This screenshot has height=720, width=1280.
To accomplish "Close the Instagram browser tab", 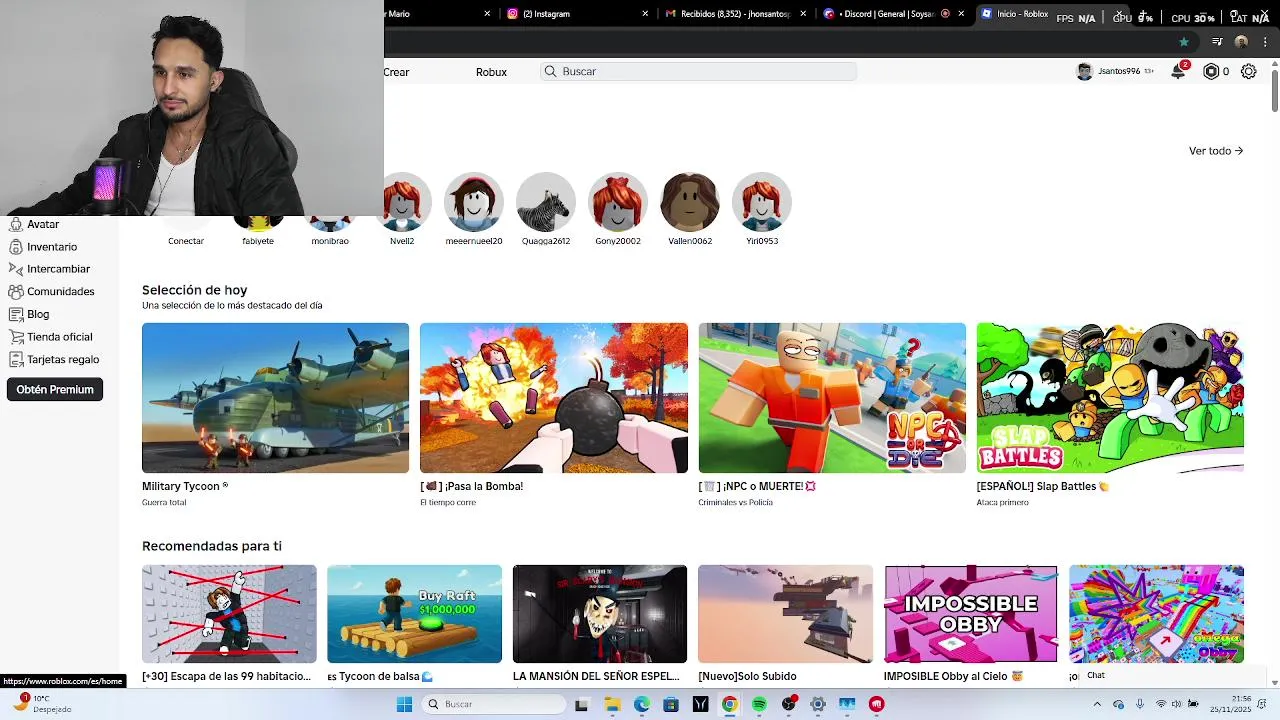I will (x=645, y=14).
